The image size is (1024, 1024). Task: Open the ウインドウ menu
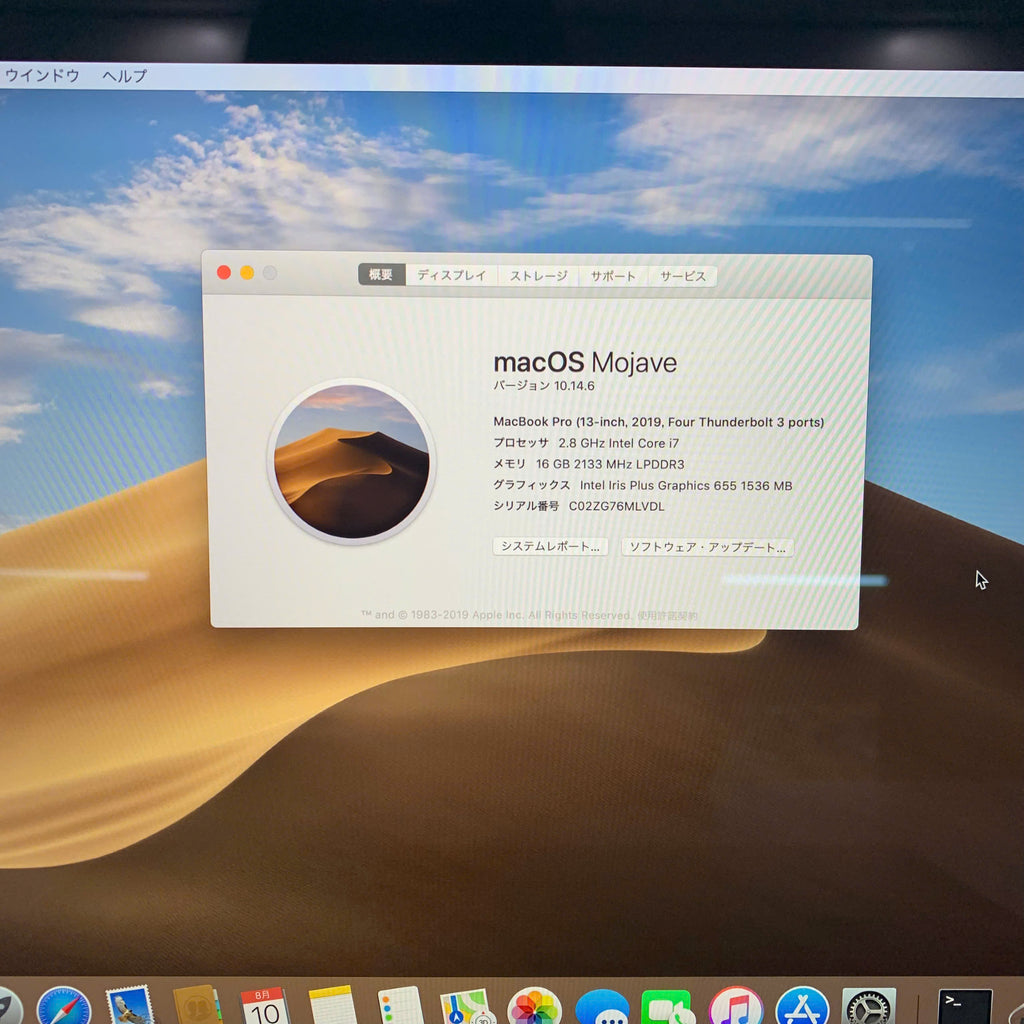click(42, 76)
